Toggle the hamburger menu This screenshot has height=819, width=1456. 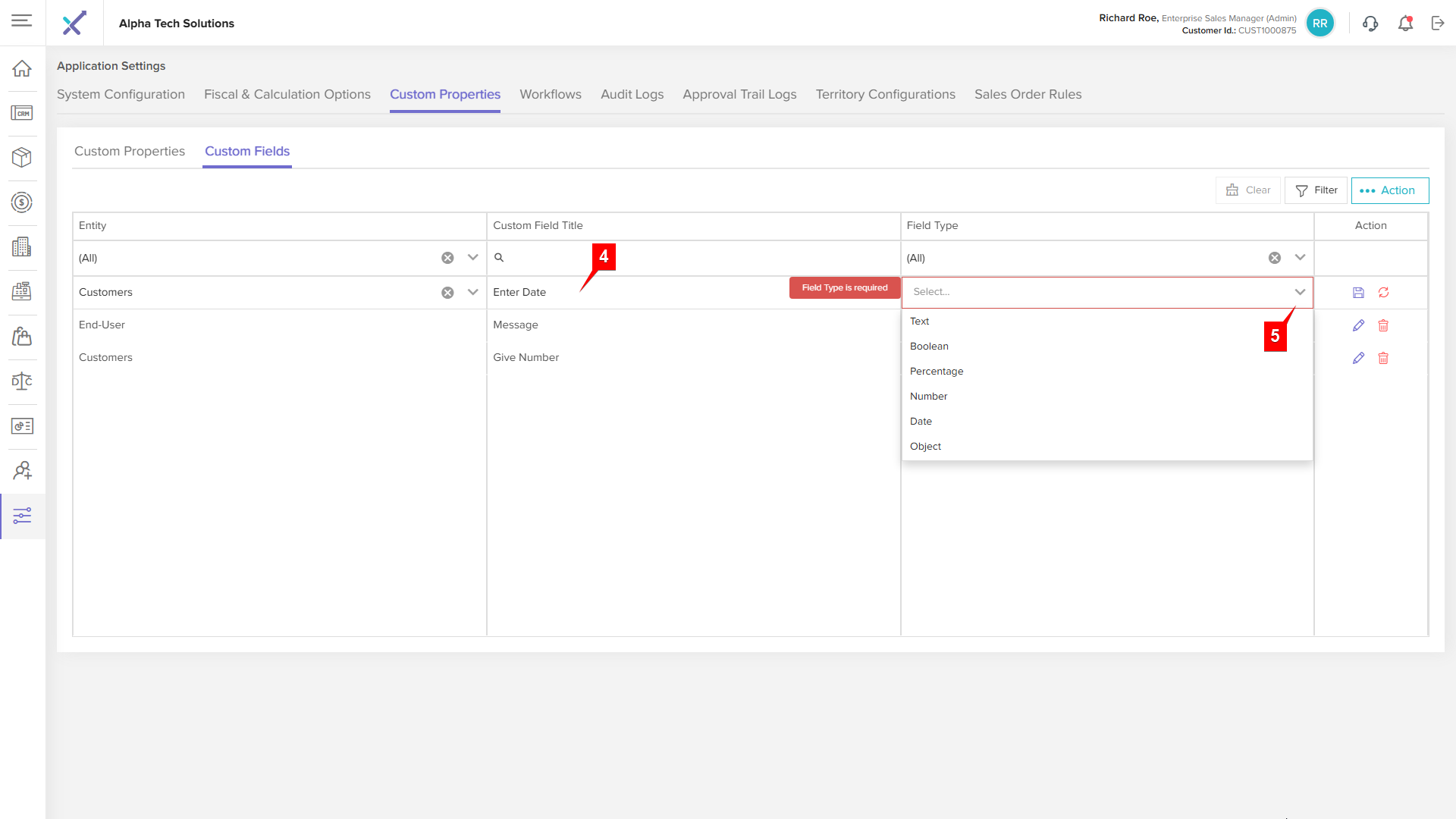point(22,20)
